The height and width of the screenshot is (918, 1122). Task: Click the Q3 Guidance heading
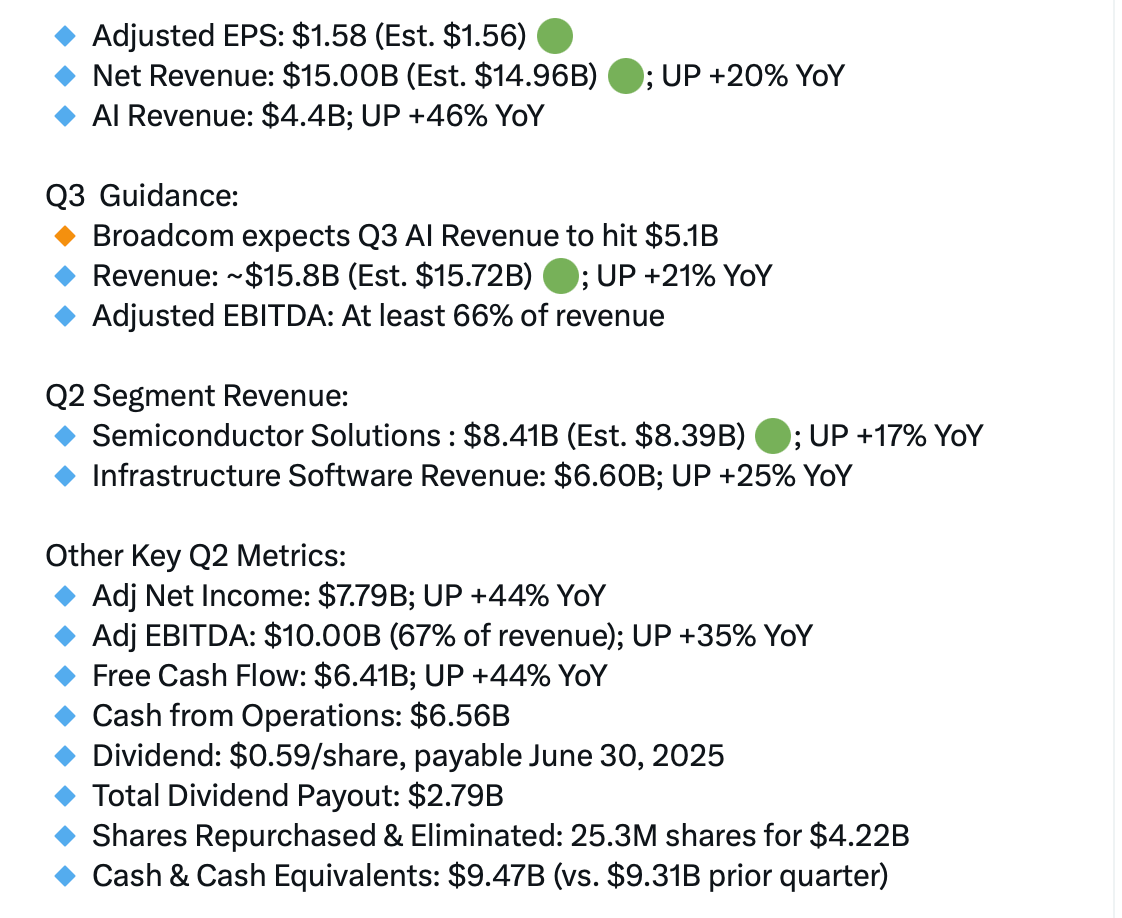click(142, 196)
